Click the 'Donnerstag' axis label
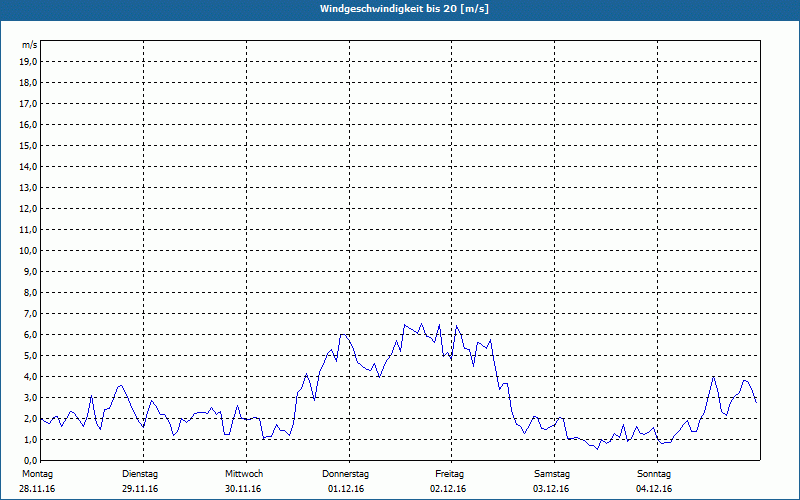Image resolution: width=800 pixels, height=500 pixels. click(346, 473)
